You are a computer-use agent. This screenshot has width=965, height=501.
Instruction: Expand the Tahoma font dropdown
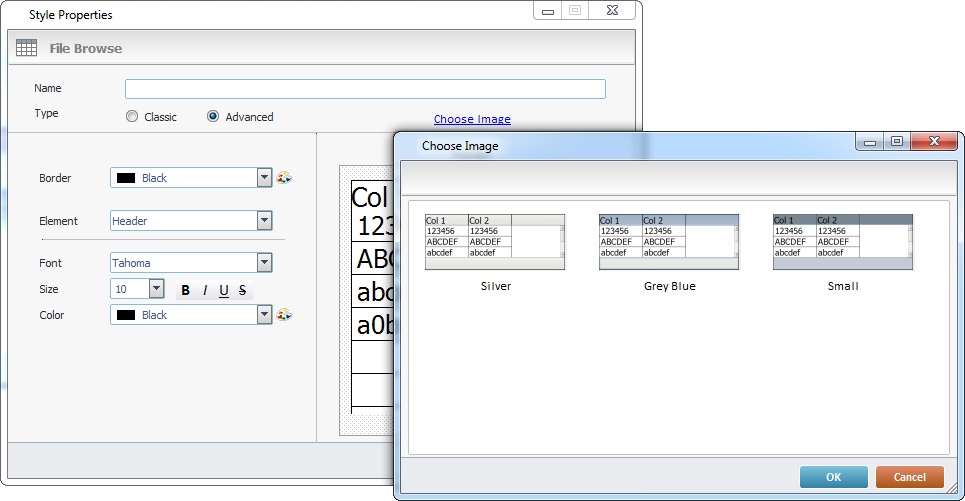264,263
